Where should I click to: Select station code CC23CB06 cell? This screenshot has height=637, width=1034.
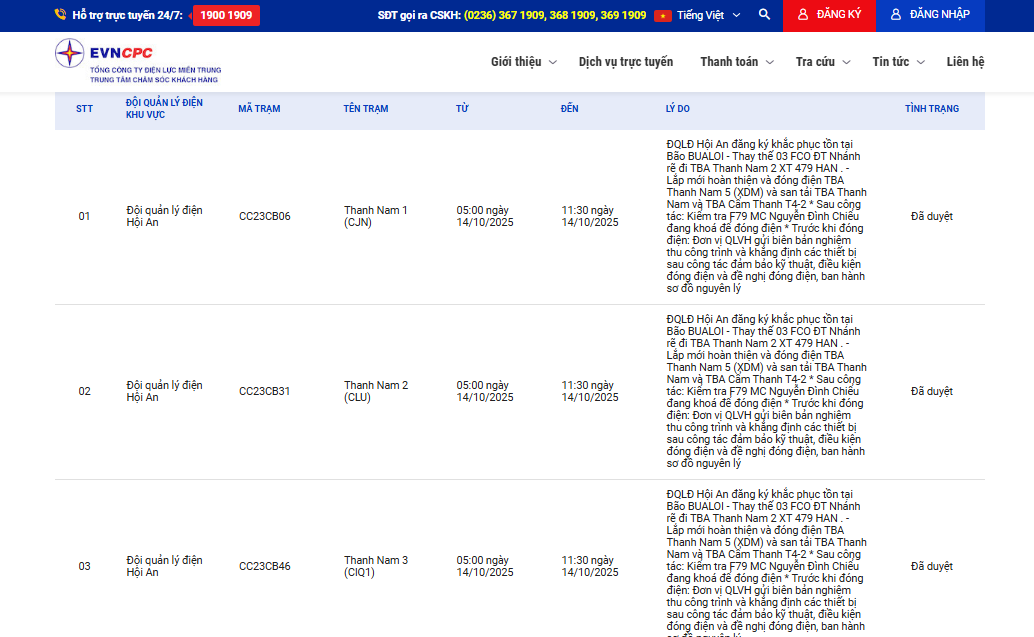[265, 216]
